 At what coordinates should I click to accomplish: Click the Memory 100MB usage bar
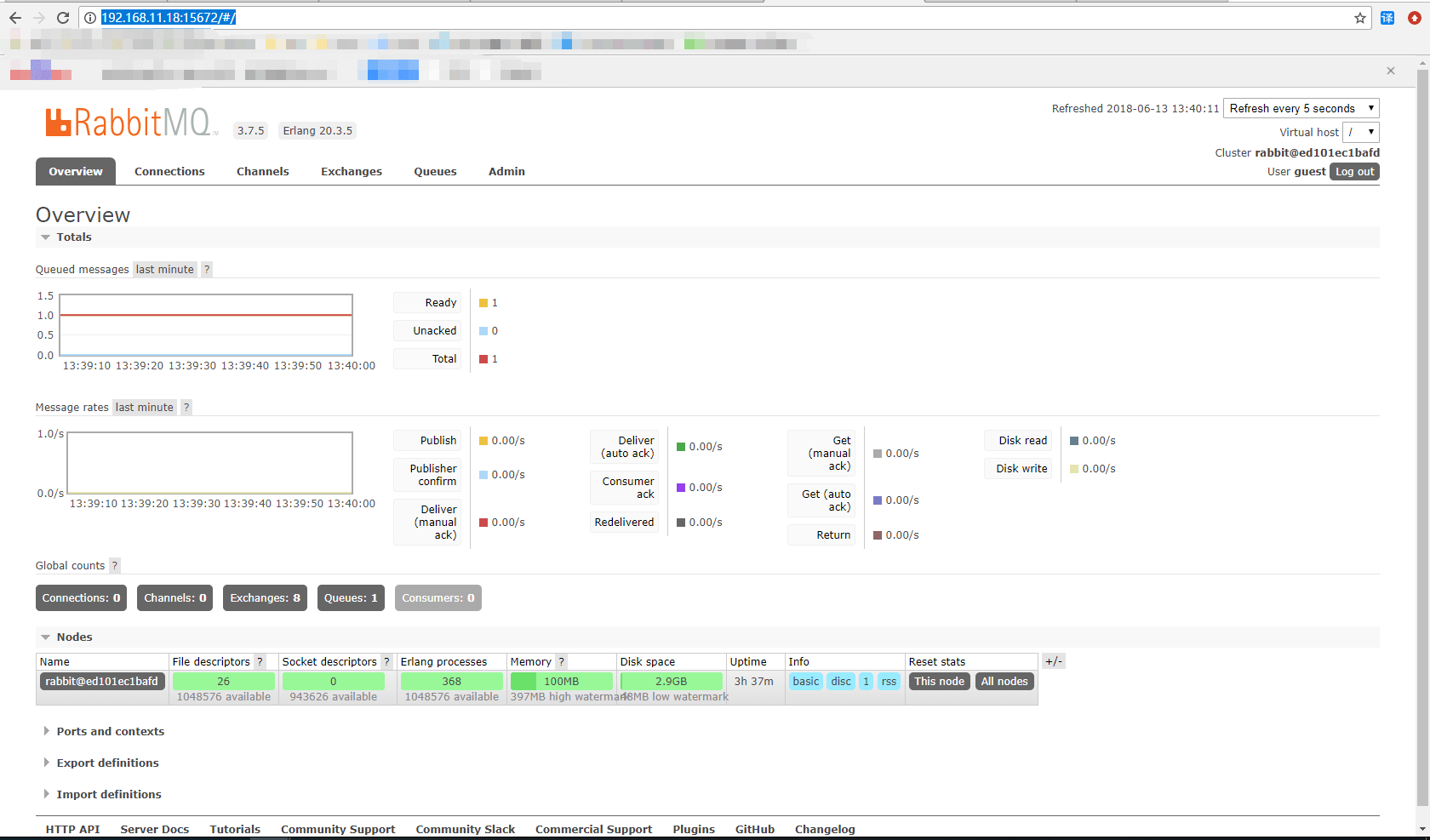[562, 682]
